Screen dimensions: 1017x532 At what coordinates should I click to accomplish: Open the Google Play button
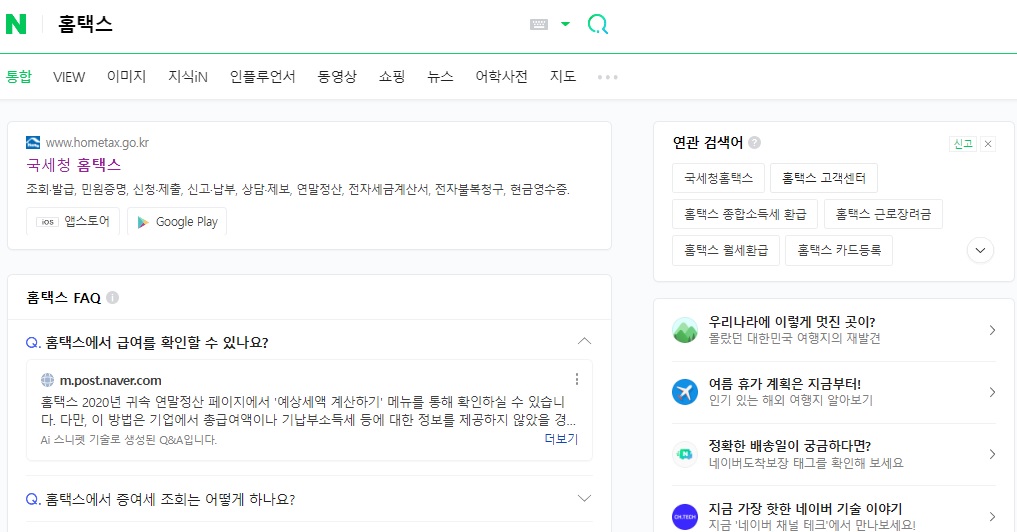tap(177, 221)
